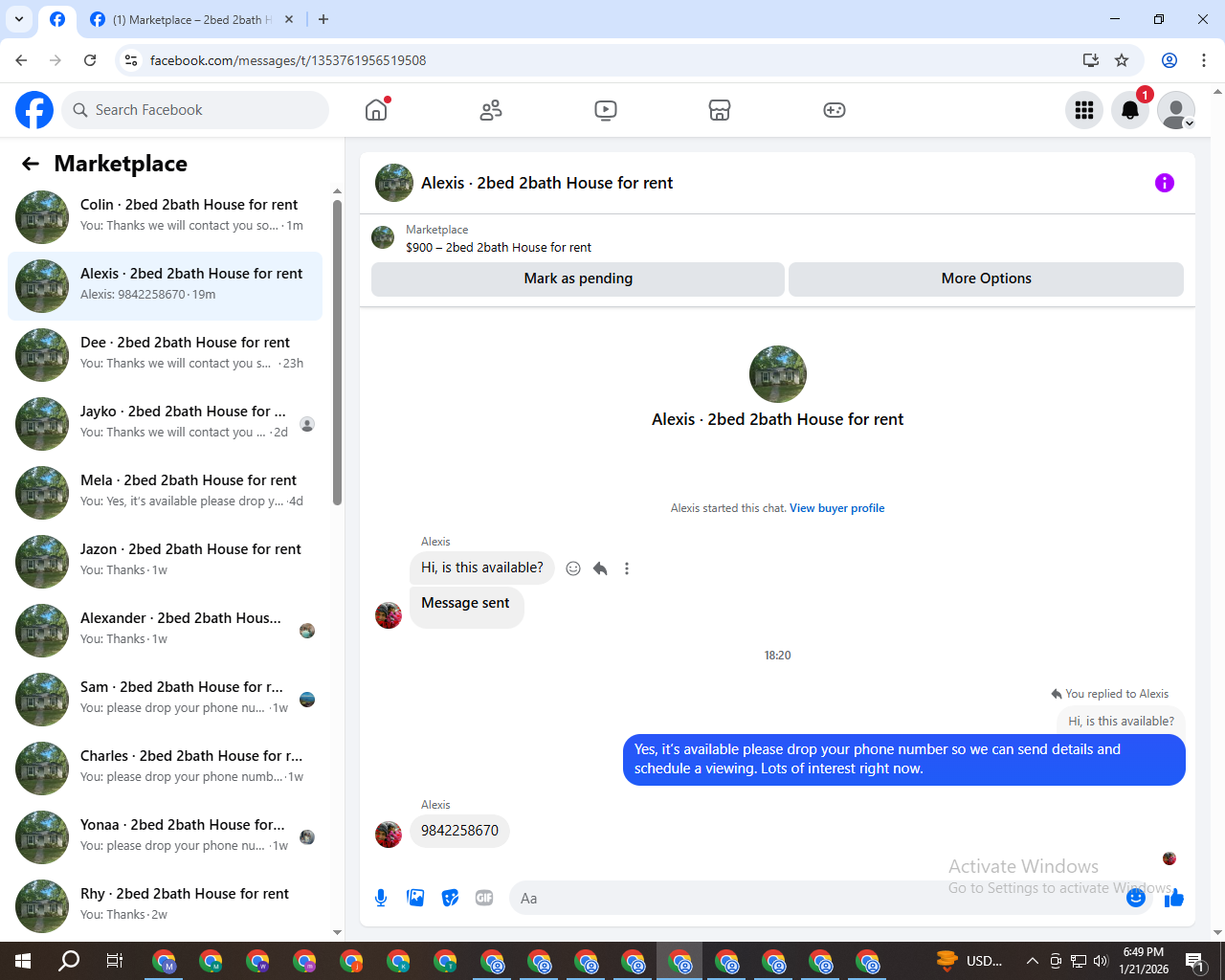Open the Rhy conversation

[x=165, y=905]
